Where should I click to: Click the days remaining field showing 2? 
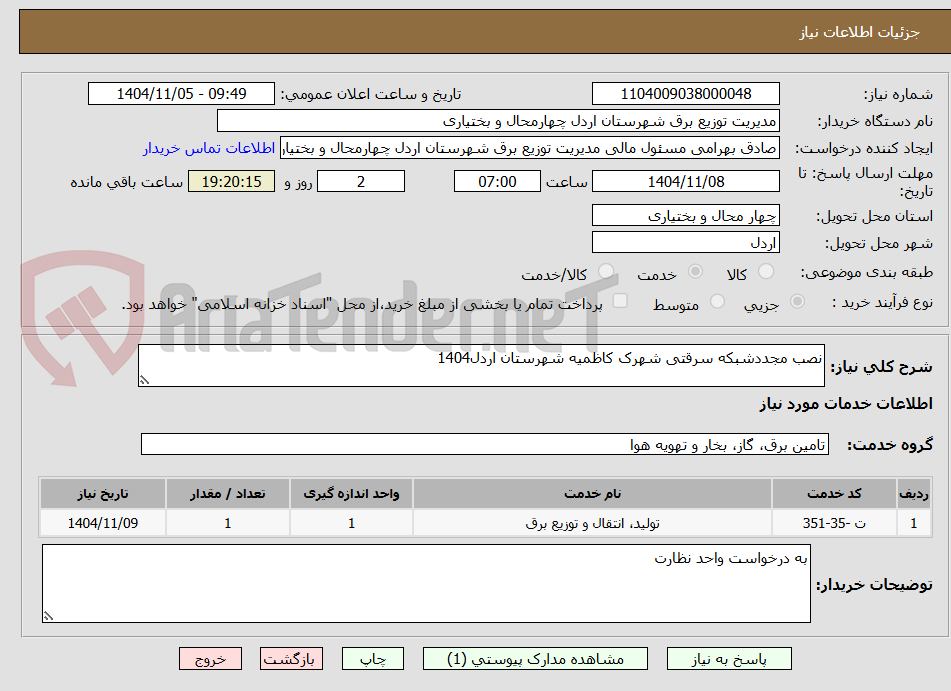[361, 181]
